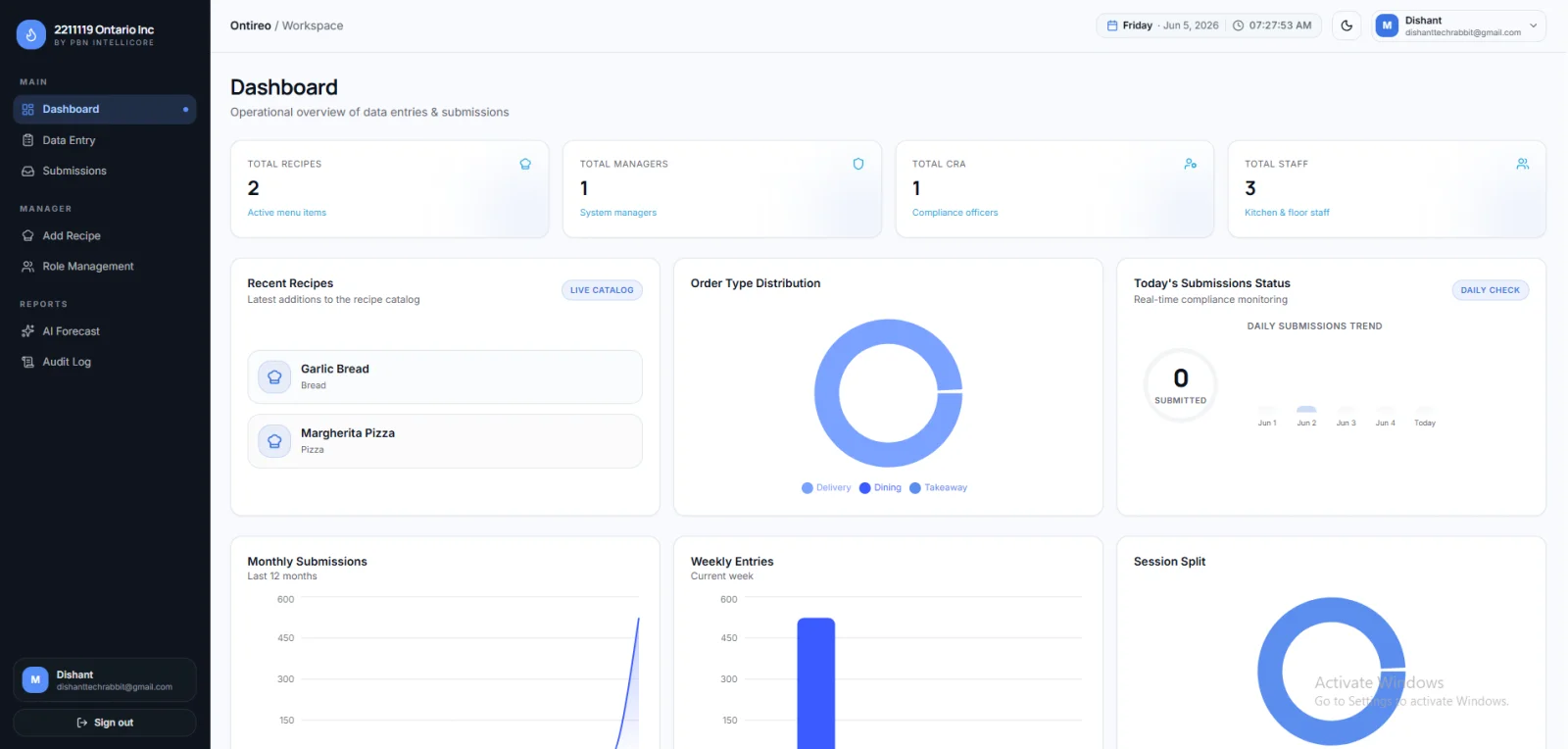
Task: Click the Dining legend color dot
Action: click(865, 488)
